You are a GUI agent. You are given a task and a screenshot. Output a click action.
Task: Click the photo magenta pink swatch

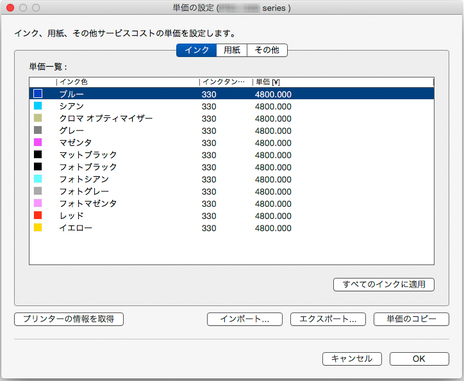click(x=38, y=203)
